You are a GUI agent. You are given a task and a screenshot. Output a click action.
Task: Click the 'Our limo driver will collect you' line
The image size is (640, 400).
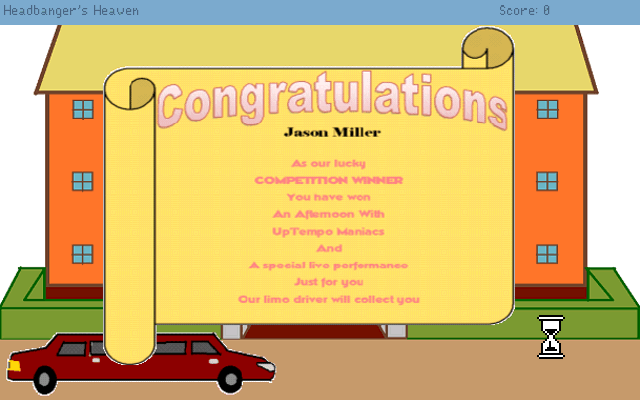click(329, 299)
